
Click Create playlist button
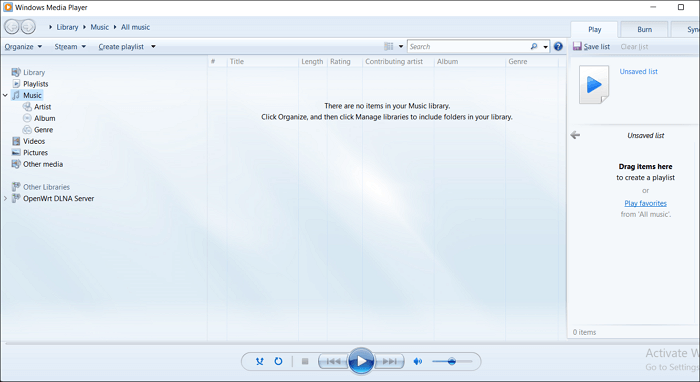point(121,46)
